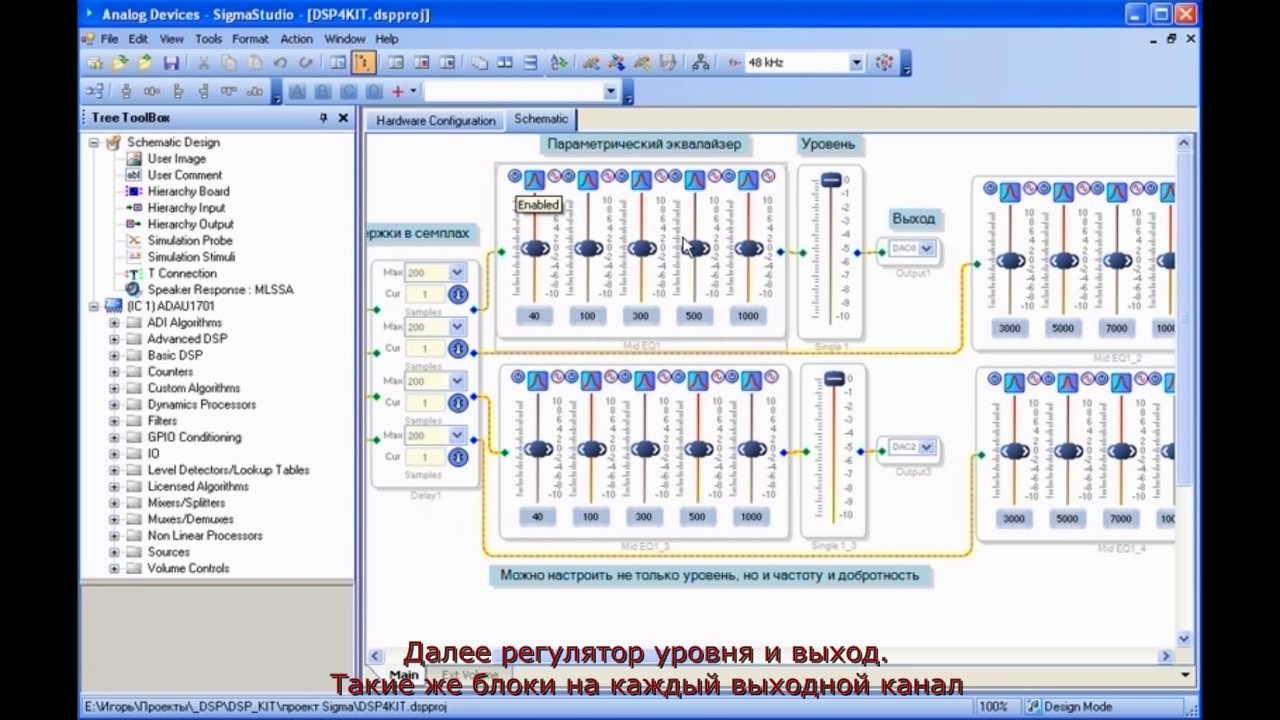Close the Tree ToolBox panel
Viewport: 1280px width, 720px height.
point(343,118)
